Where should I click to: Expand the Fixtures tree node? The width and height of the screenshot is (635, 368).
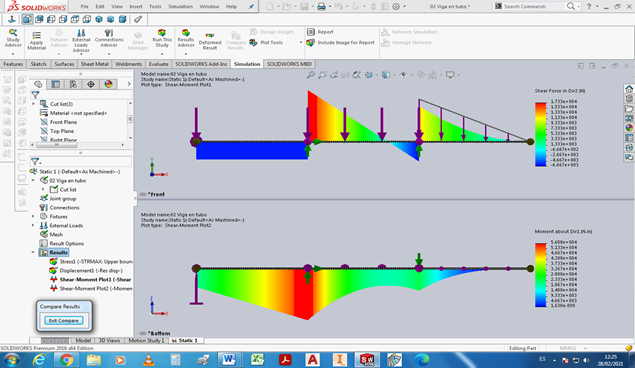[33, 217]
